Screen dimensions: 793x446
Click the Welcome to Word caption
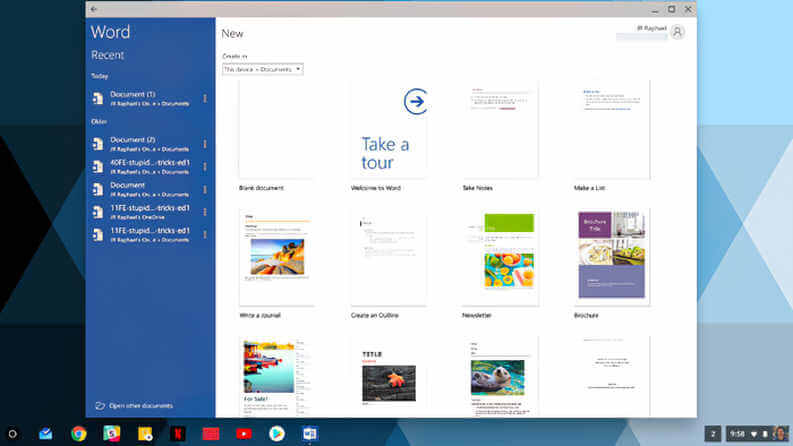376,188
